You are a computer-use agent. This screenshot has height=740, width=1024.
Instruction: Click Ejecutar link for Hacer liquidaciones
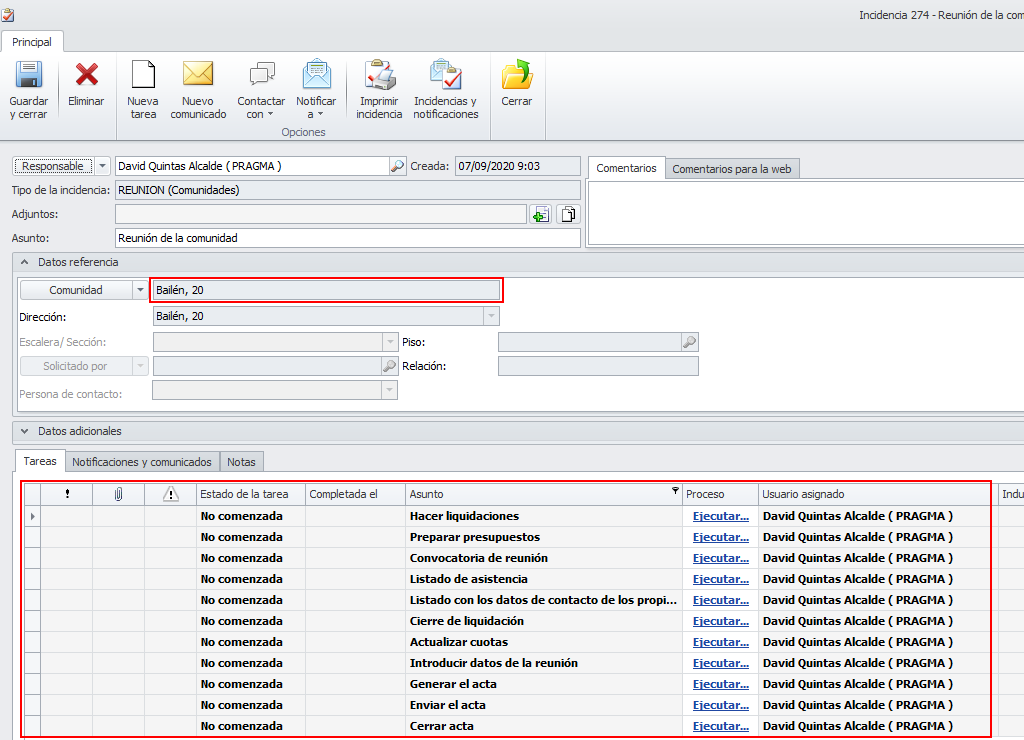pyautogui.click(x=720, y=516)
